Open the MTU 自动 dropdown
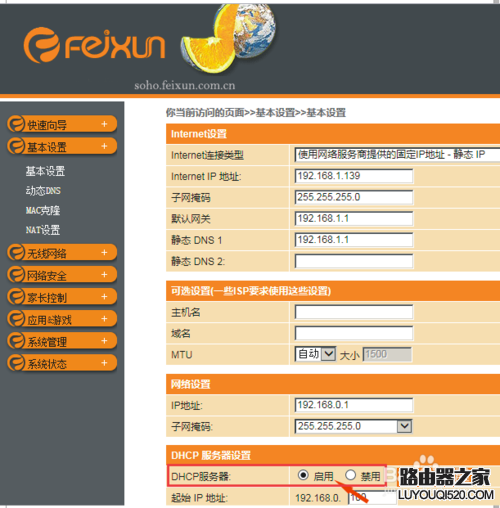 (315, 354)
